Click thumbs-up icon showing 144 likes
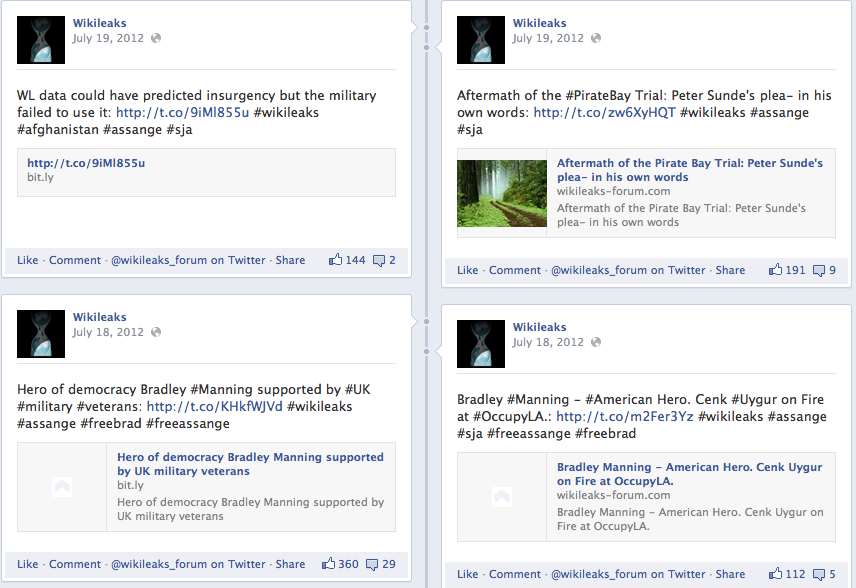856x588 pixels. [x=335, y=259]
